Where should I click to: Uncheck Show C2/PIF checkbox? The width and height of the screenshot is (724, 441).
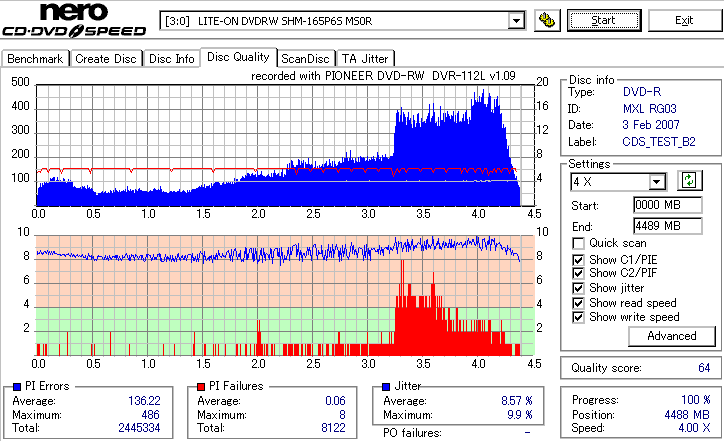[x=578, y=273]
